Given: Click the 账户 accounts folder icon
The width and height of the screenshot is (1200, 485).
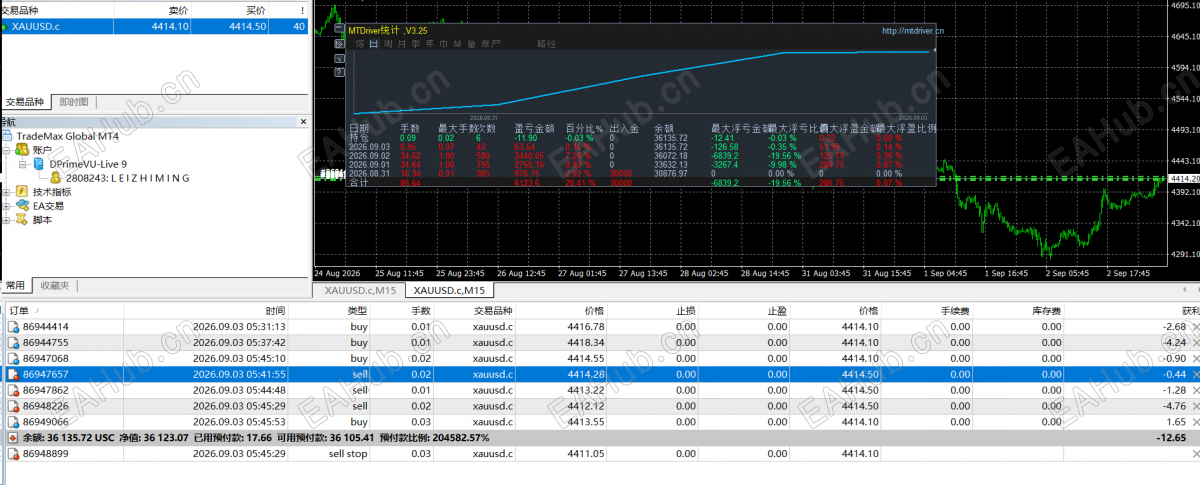Looking at the screenshot, I should coord(21,149).
